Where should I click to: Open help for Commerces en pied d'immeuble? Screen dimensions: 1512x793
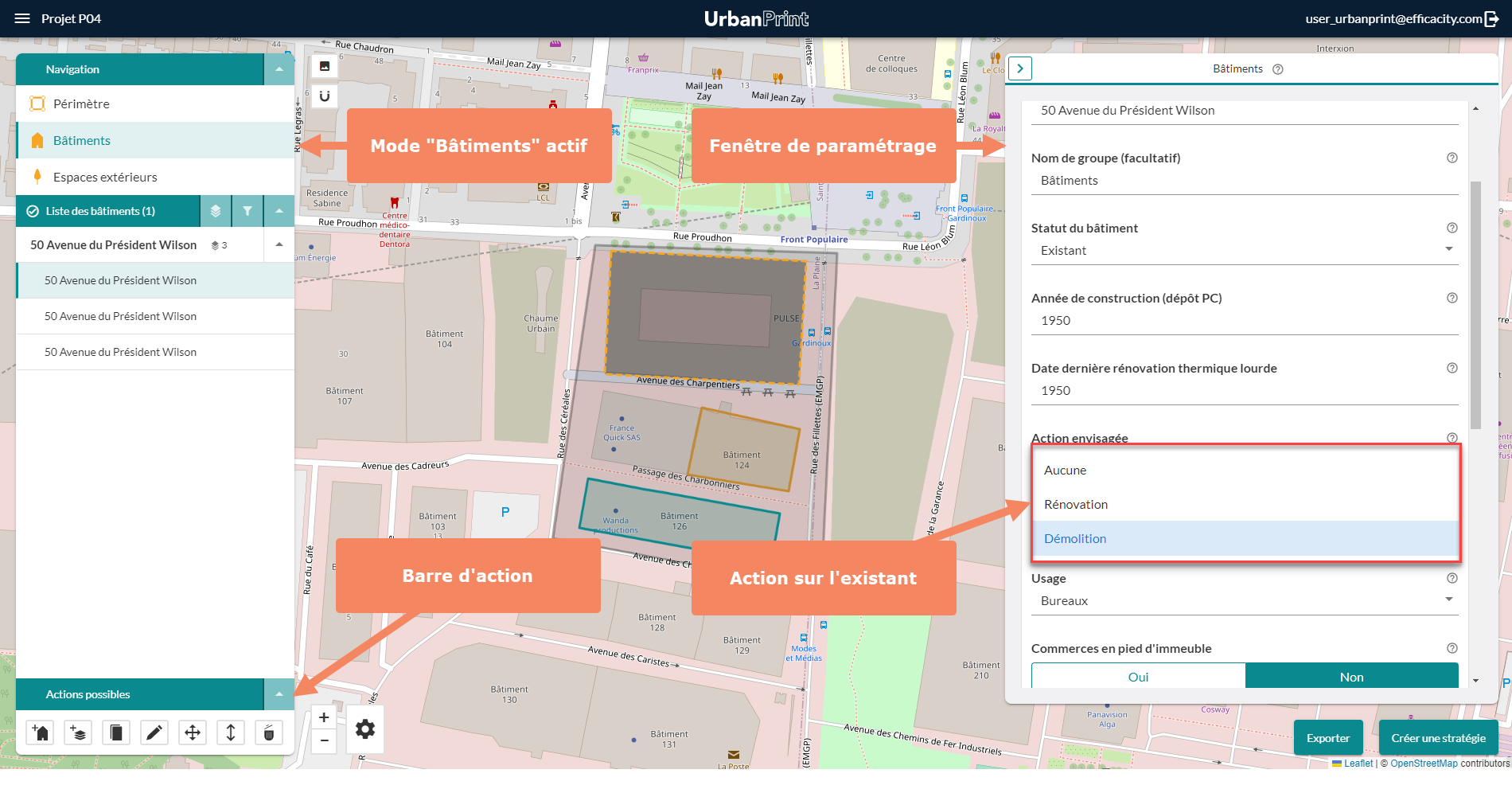point(1452,648)
